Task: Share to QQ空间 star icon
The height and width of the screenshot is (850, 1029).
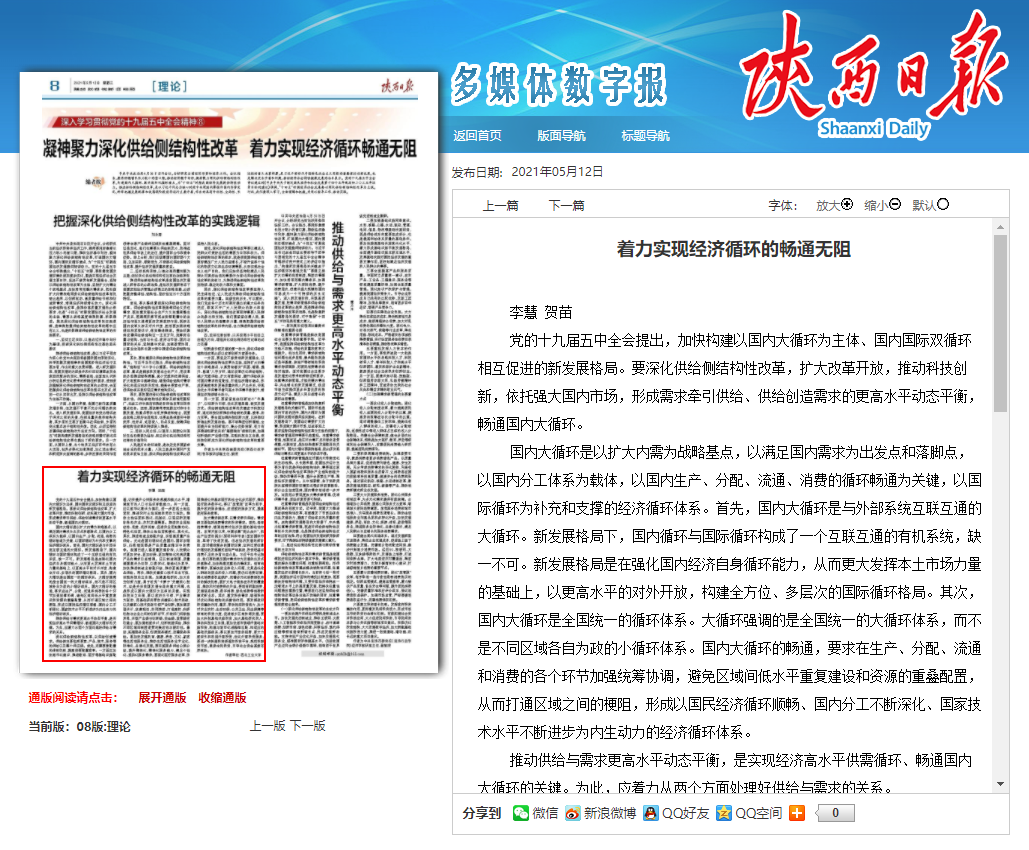Action: pos(724,813)
